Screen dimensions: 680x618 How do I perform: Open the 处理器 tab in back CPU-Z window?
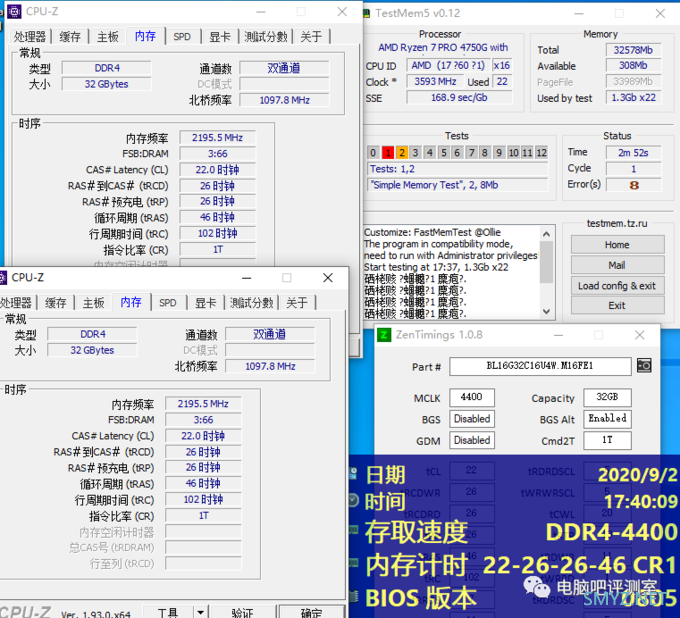point(29,36)
